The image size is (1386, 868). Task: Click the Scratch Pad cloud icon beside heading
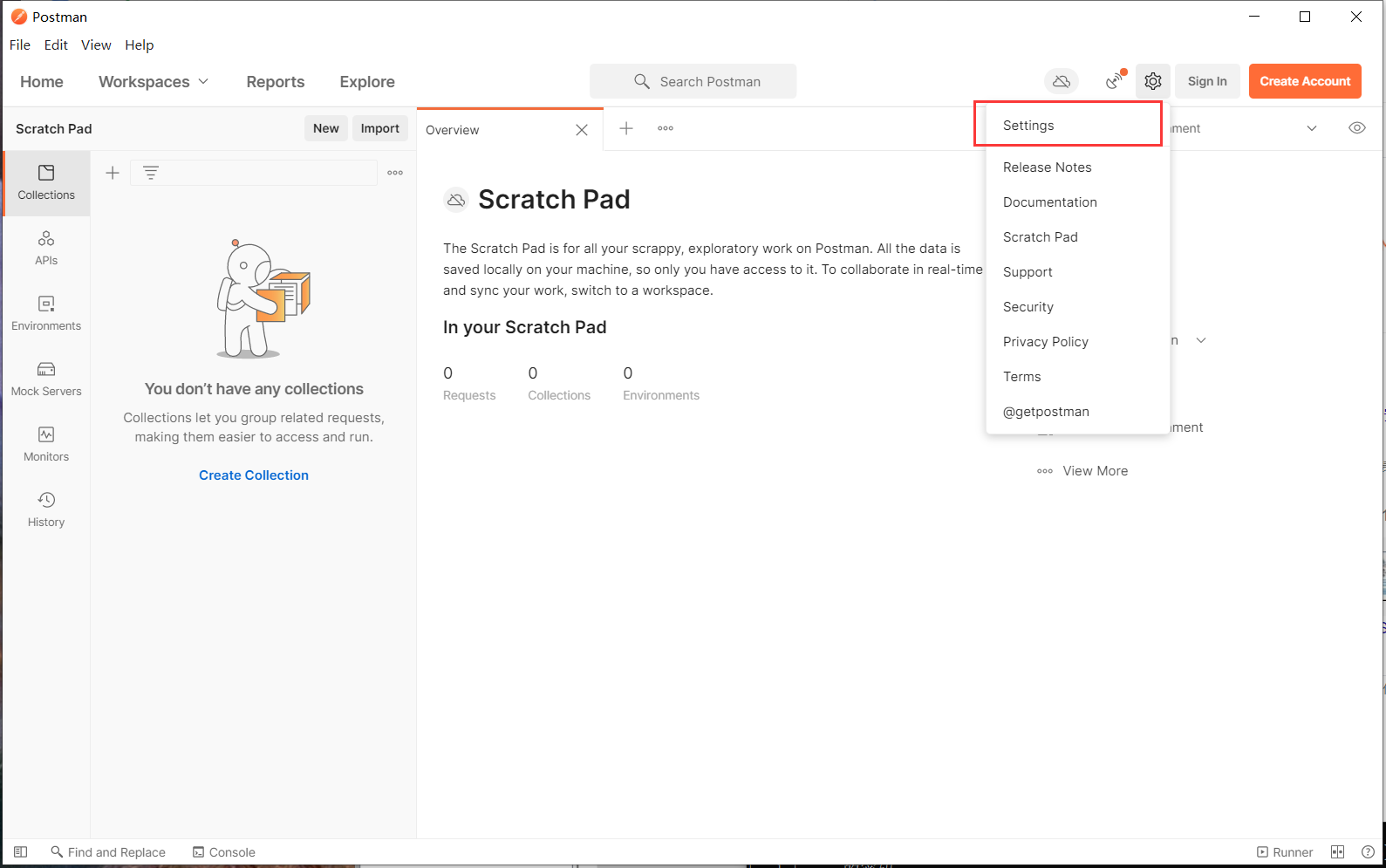(x=456, y=200)
